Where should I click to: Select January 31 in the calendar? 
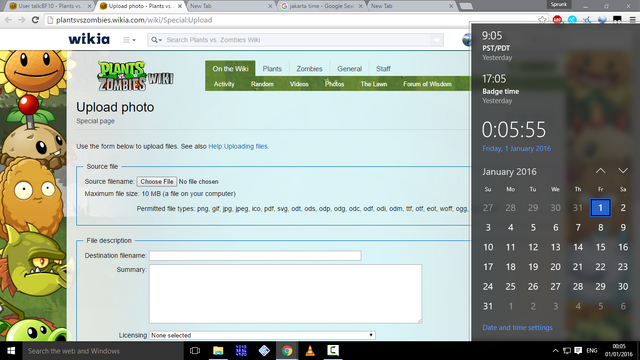(x=488, y=306)
